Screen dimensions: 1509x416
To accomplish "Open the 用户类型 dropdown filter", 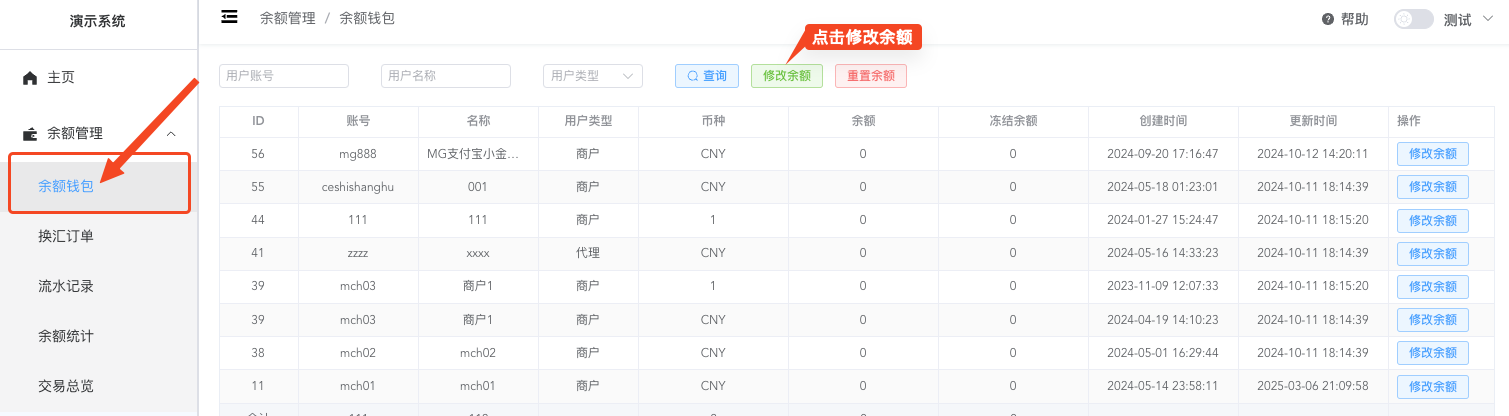I will (x=593, y=76).
